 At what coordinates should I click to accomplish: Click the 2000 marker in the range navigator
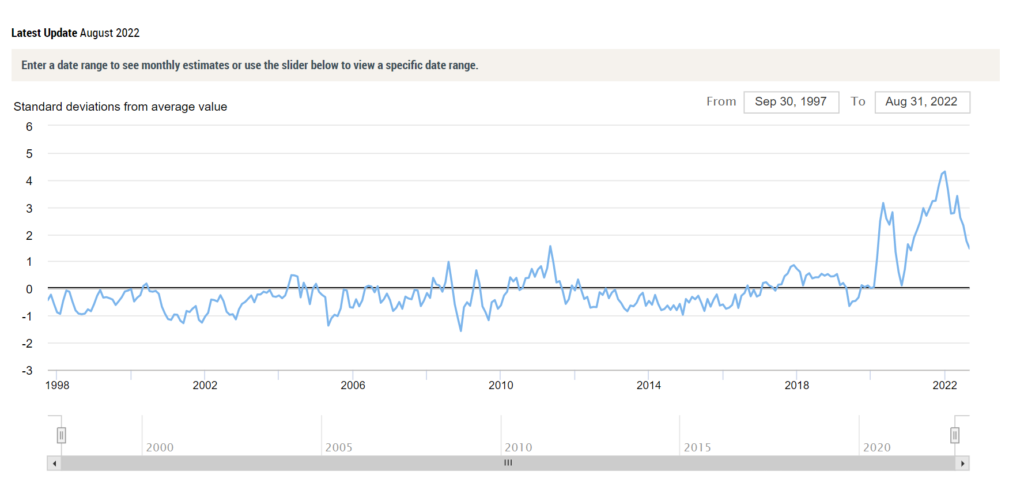coord(159,448)
